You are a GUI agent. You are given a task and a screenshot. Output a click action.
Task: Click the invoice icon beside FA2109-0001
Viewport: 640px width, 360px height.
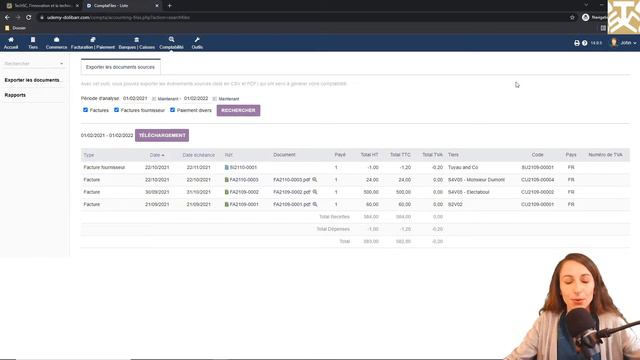point(227,204)
